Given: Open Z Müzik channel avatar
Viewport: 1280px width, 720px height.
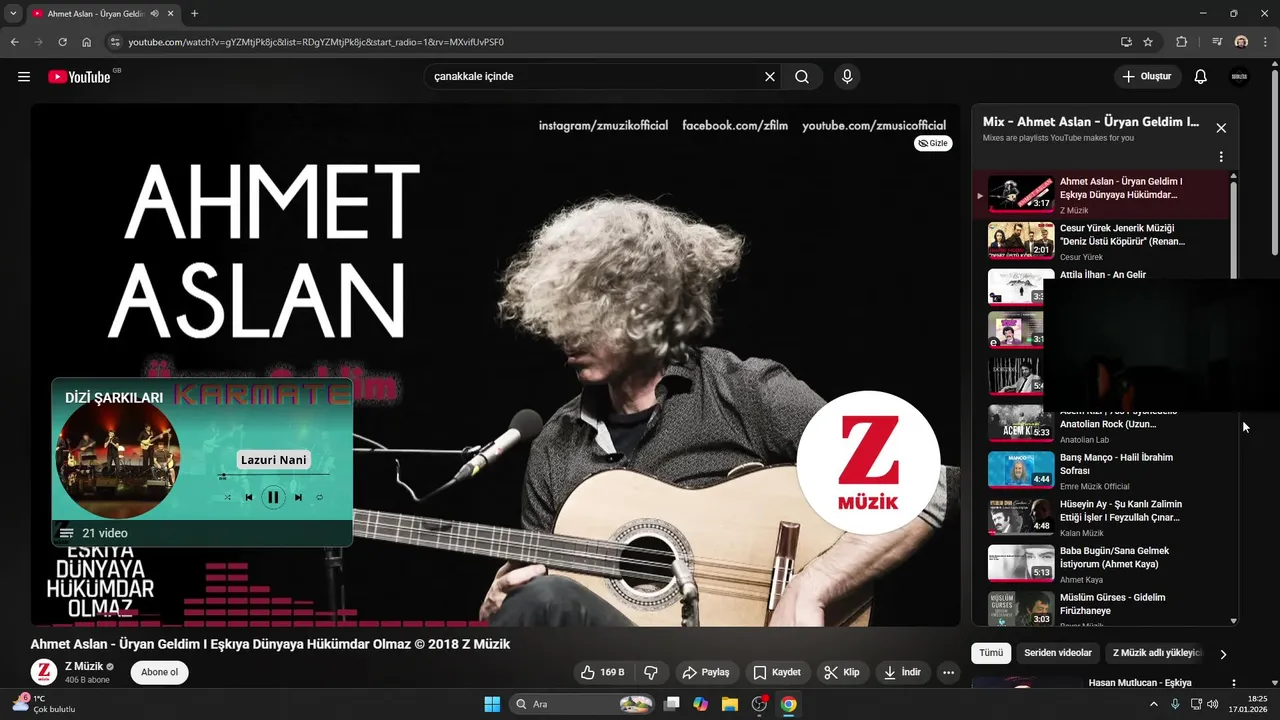Looking at the screenshot, I should click(43, 672).
